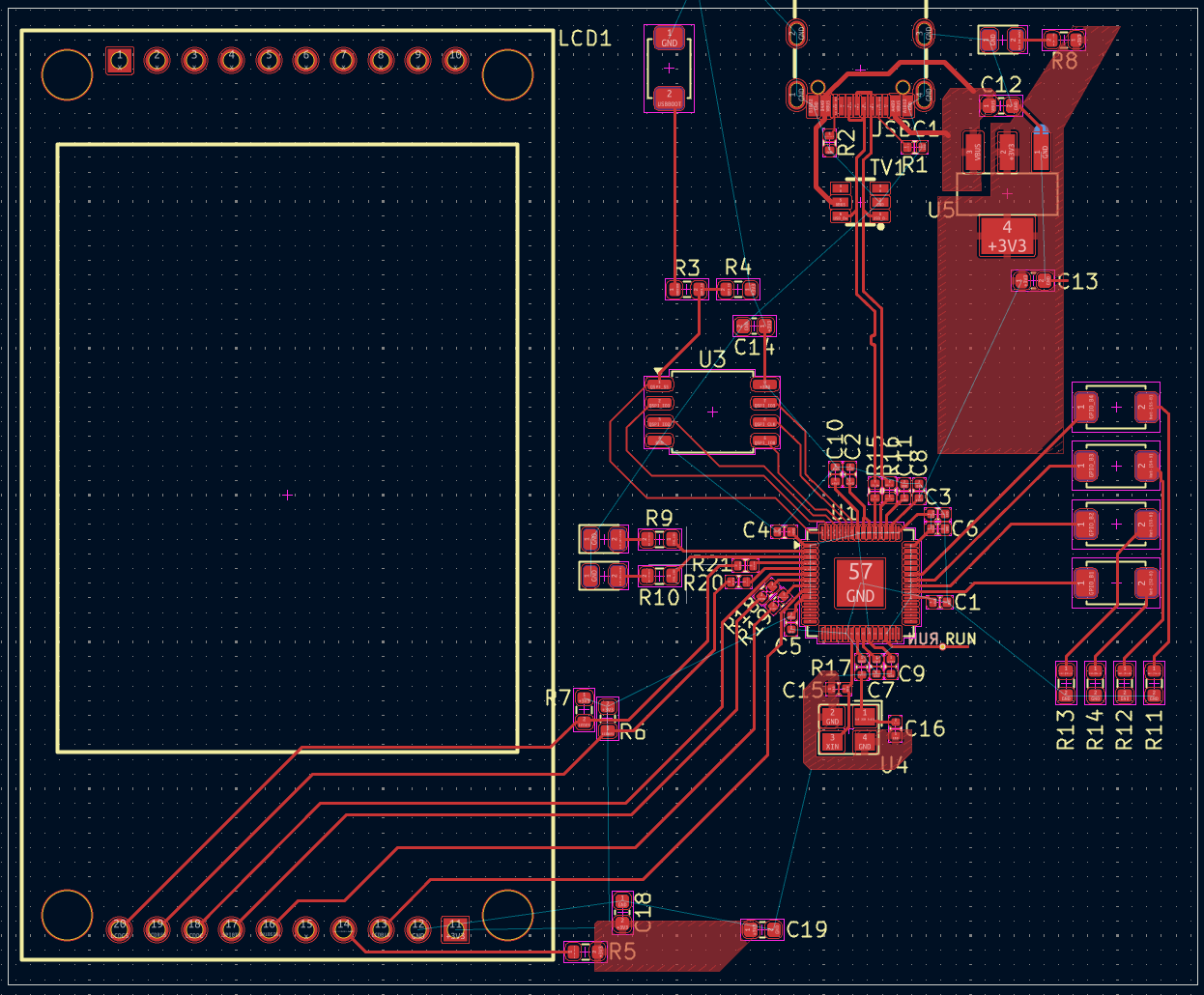The image size is (1204, 995).
Task: Click the R7 reference label
Action: click(559, 697)
